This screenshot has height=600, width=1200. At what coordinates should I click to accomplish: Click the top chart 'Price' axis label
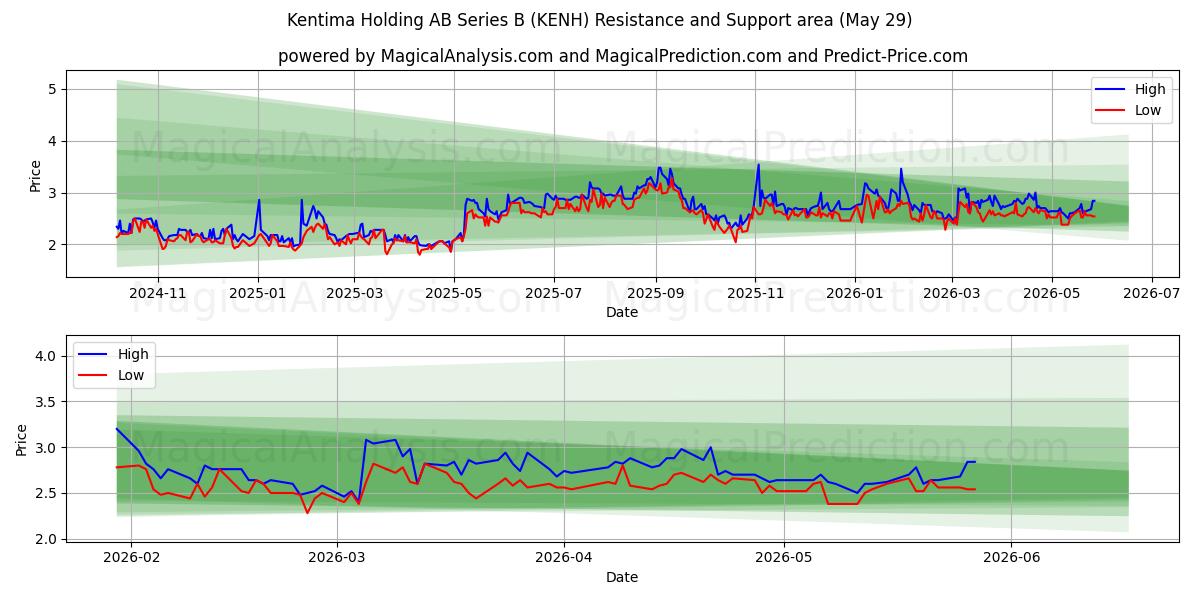click(36, 175)
